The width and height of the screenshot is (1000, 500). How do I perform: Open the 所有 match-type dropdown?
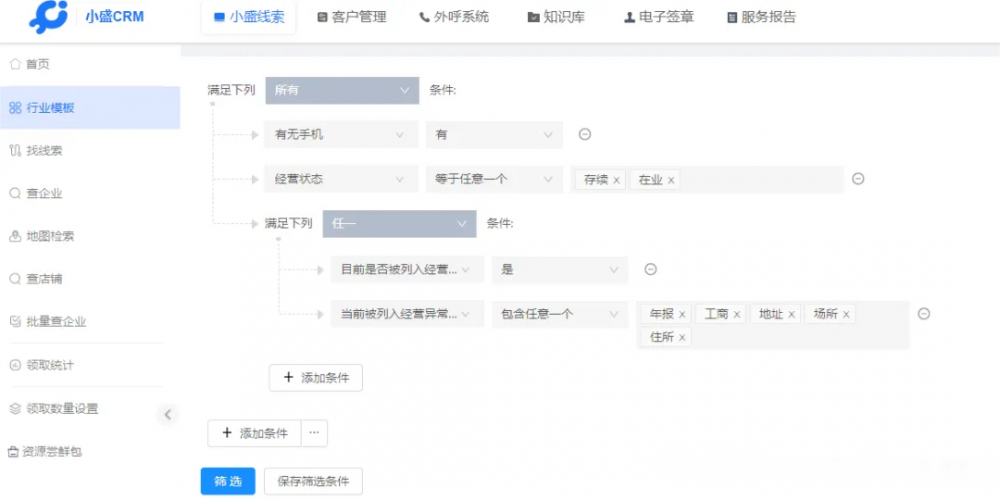click(342, 91)
